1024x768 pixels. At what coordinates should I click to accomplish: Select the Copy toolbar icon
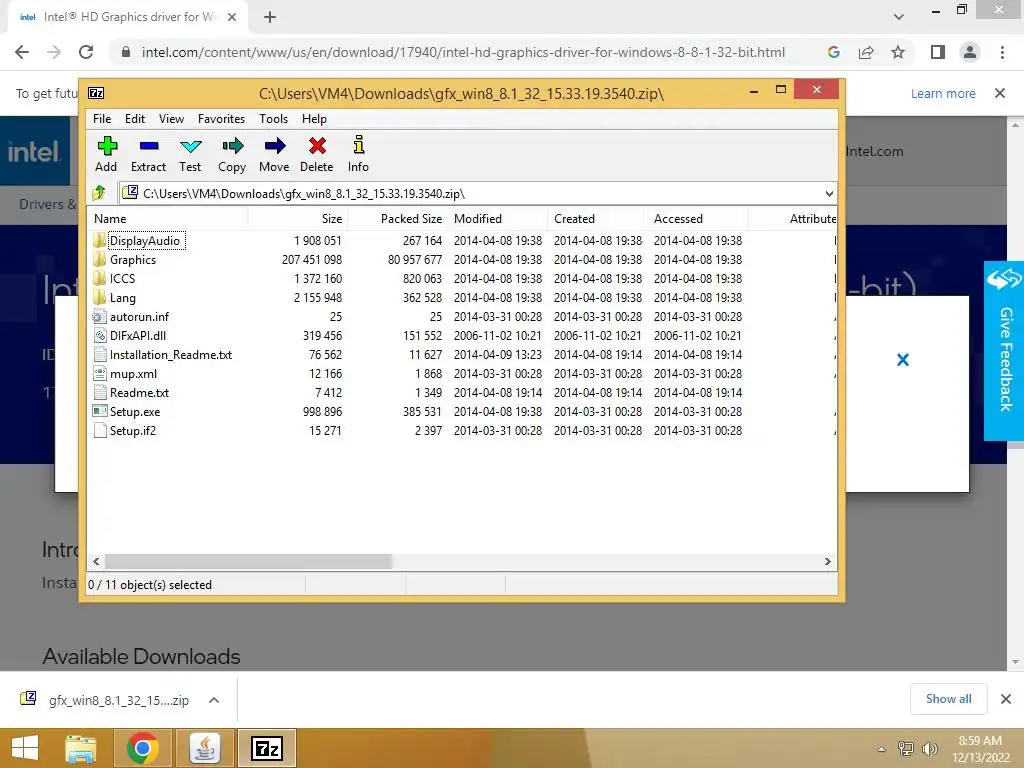(232, 146)
